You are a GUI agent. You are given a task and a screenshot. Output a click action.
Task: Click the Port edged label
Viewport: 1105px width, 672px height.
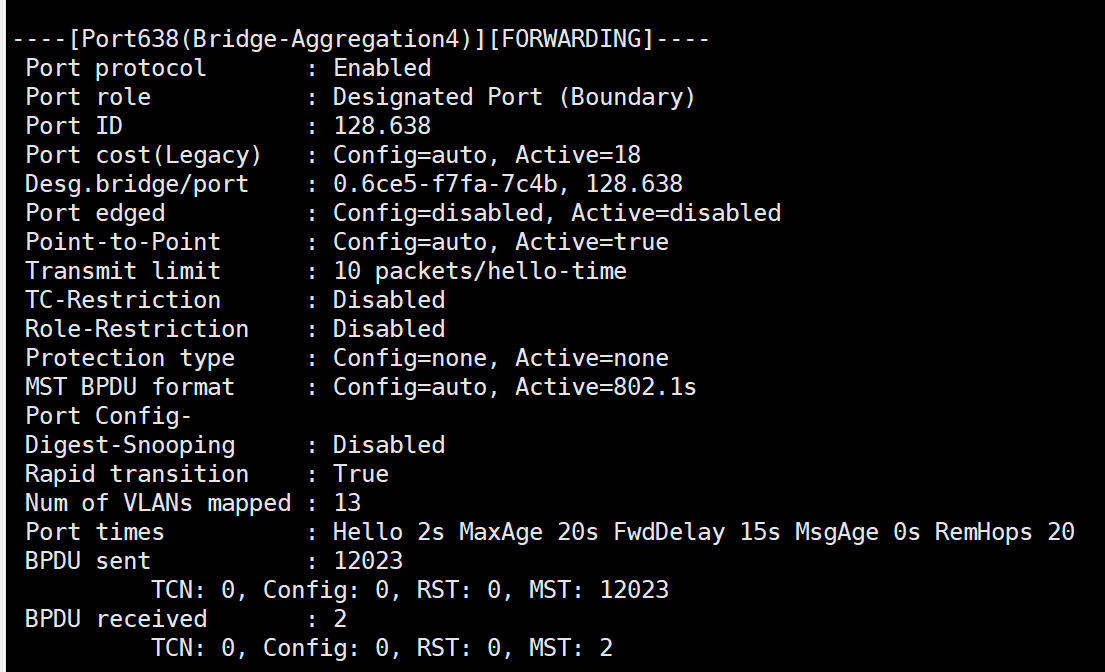95,213
